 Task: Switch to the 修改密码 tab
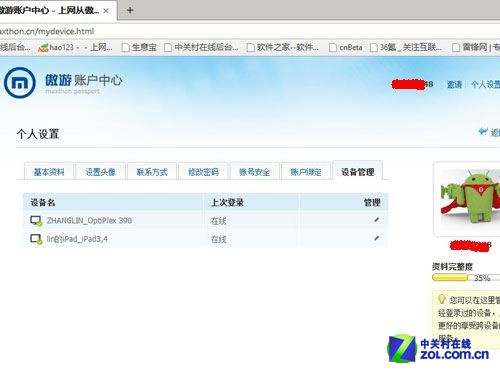click(203, 172)
